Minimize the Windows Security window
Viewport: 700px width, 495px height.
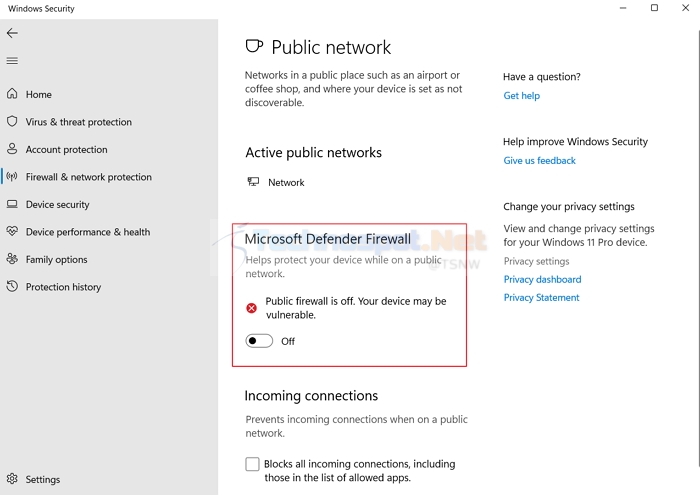623,8
